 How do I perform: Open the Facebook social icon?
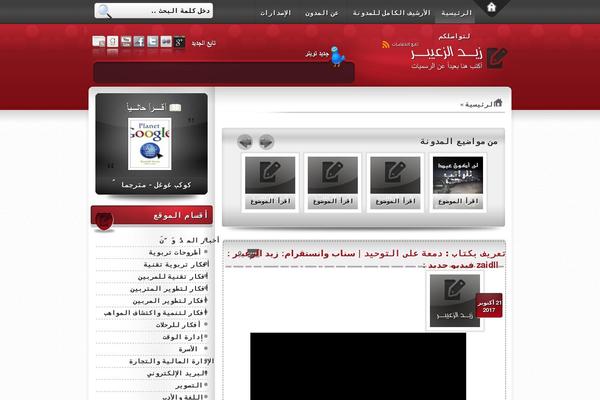point(139,42)
